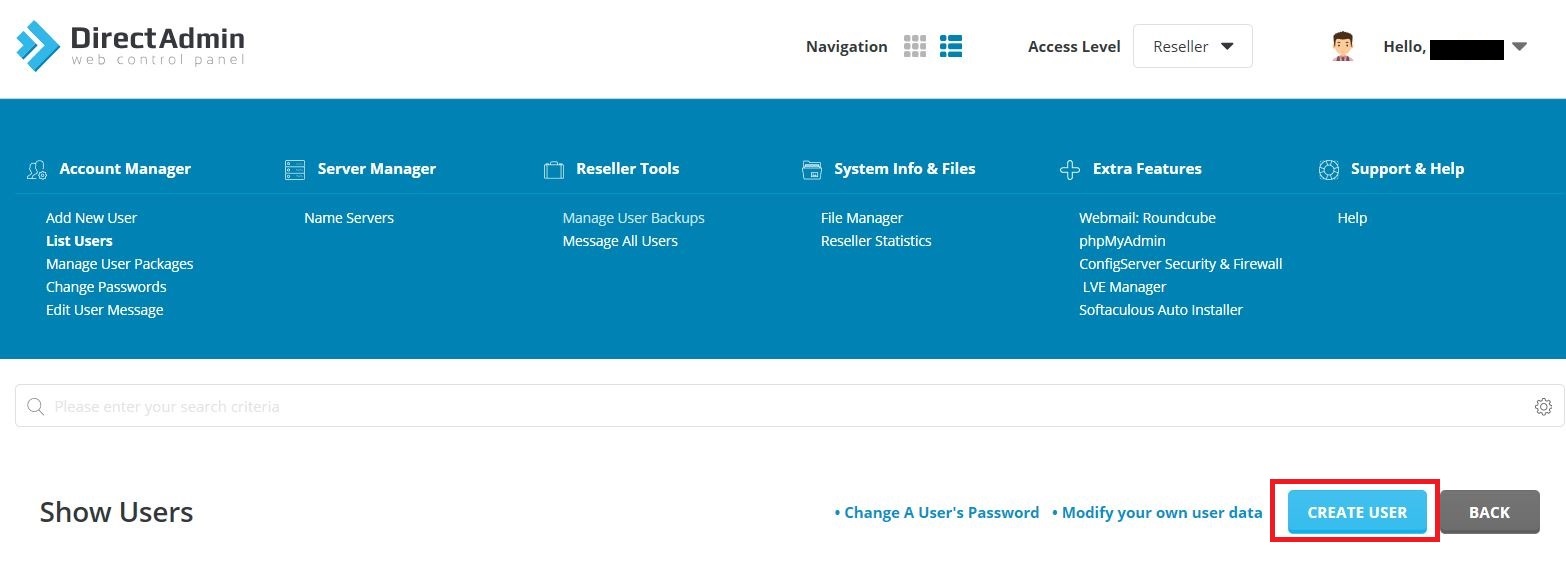Open LVE Manager

click(1125, 287)
